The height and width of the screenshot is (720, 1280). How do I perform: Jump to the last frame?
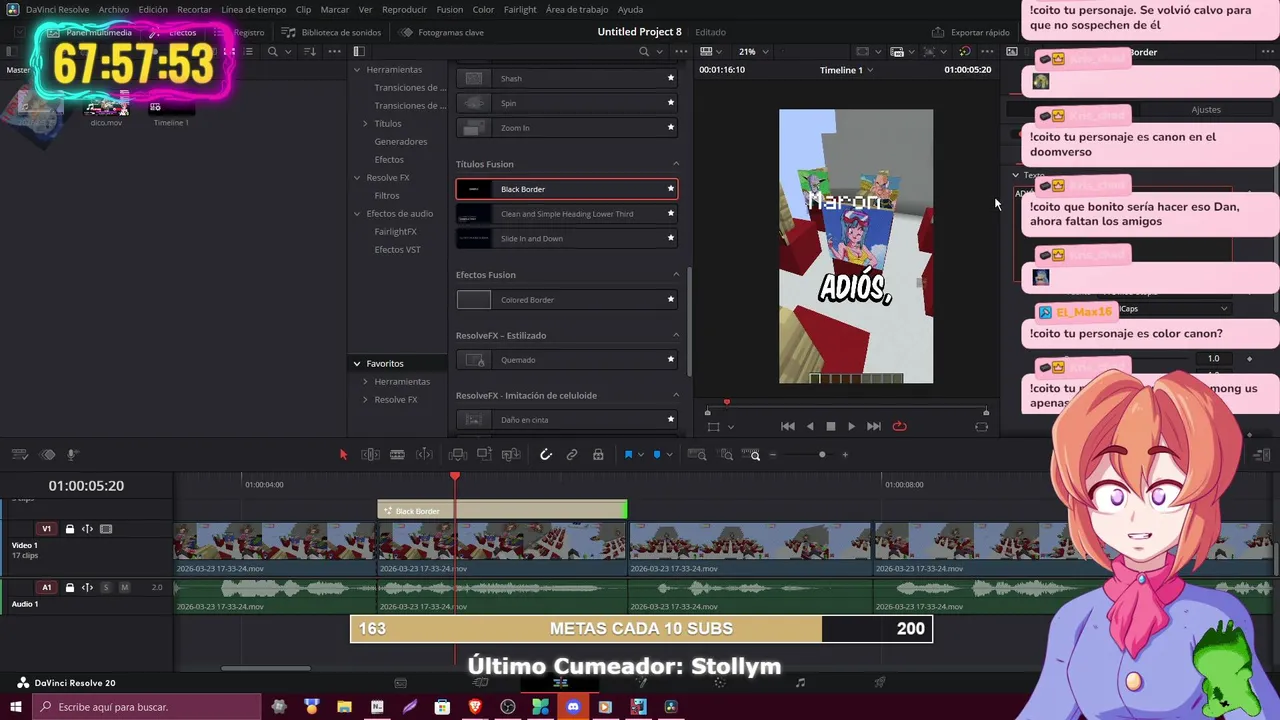tap(874, 426)
